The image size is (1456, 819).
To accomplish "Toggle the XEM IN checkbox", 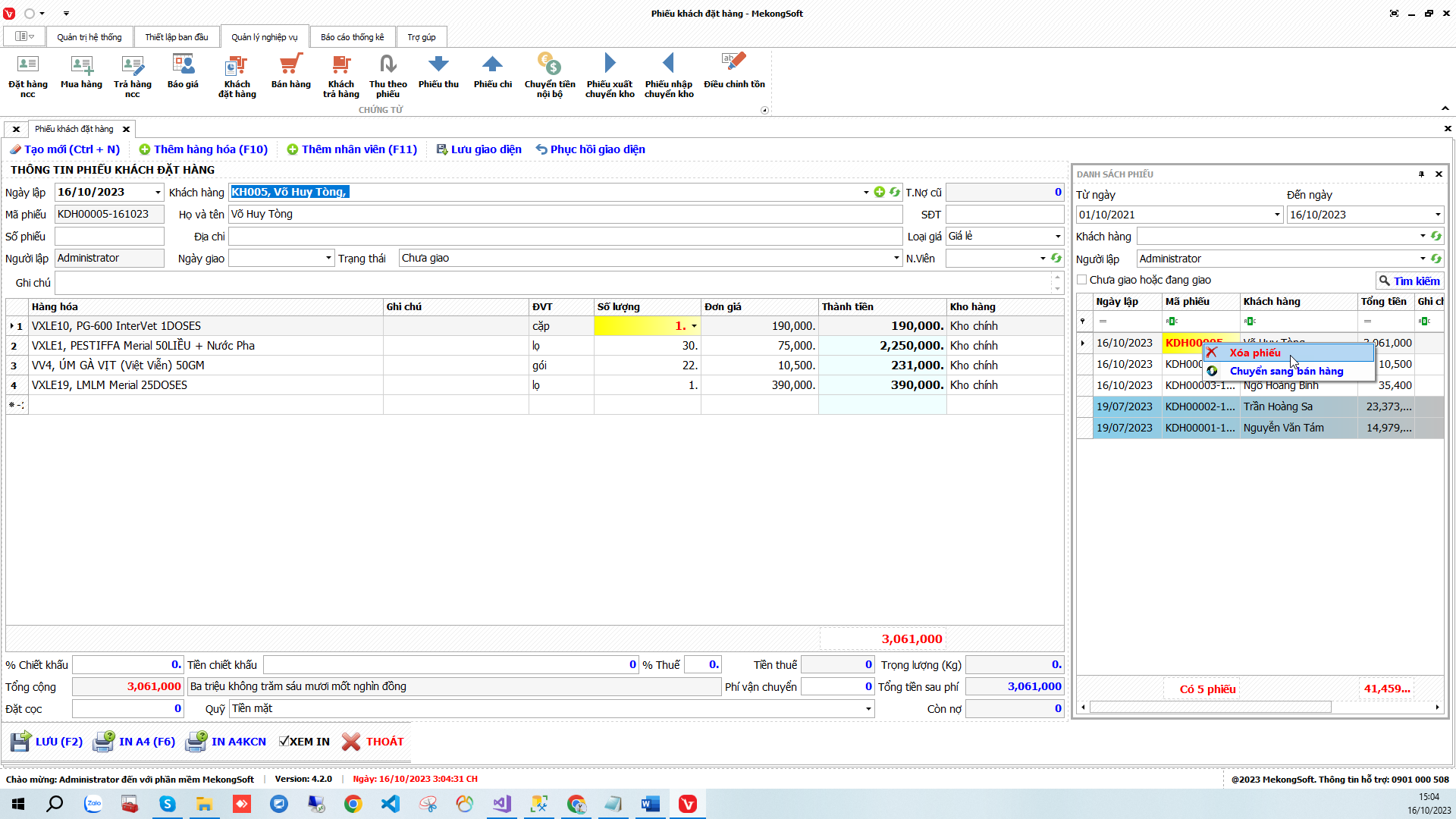I will pyautogui.click(x=284, y=742).
